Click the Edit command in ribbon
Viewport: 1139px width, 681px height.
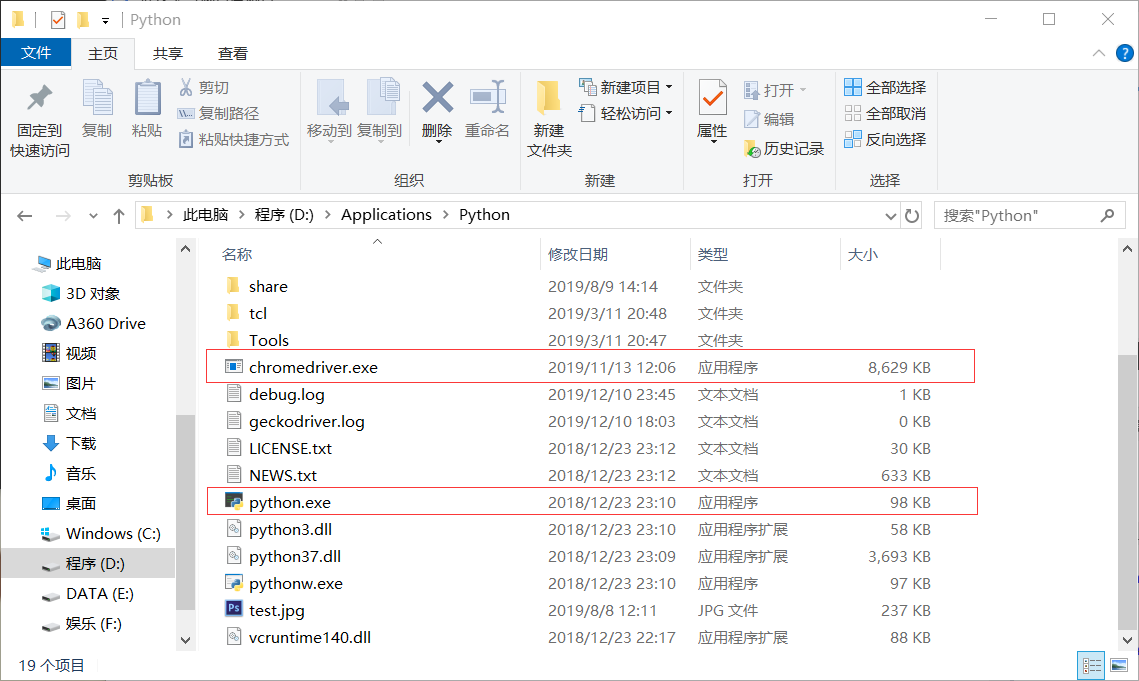coord(769,119)
